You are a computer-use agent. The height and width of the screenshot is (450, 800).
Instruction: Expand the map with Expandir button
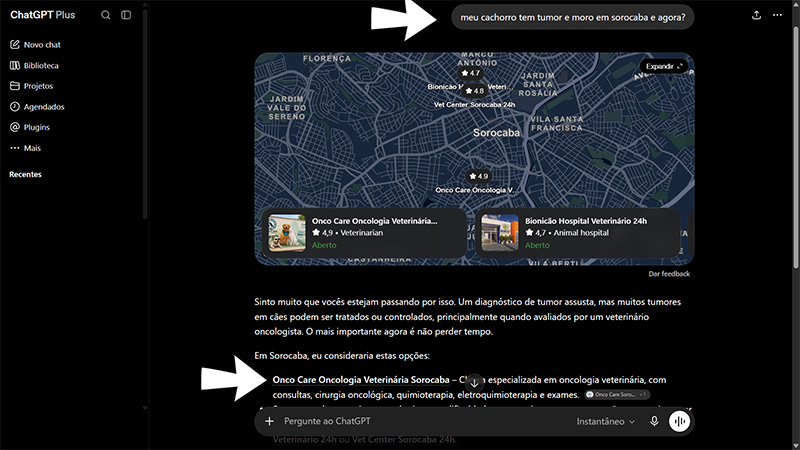click(x=664, y=66)
